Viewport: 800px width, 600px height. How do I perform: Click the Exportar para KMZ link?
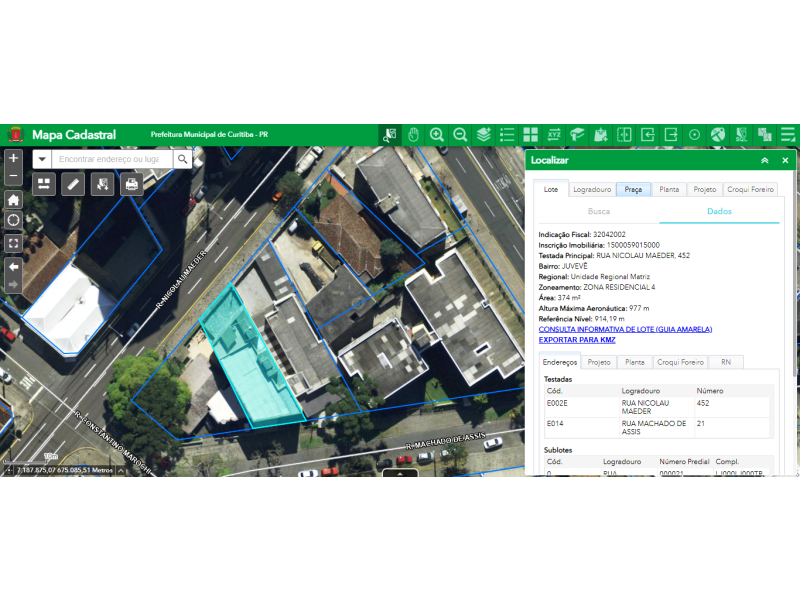pyautogui.click(x=577, y=340)
